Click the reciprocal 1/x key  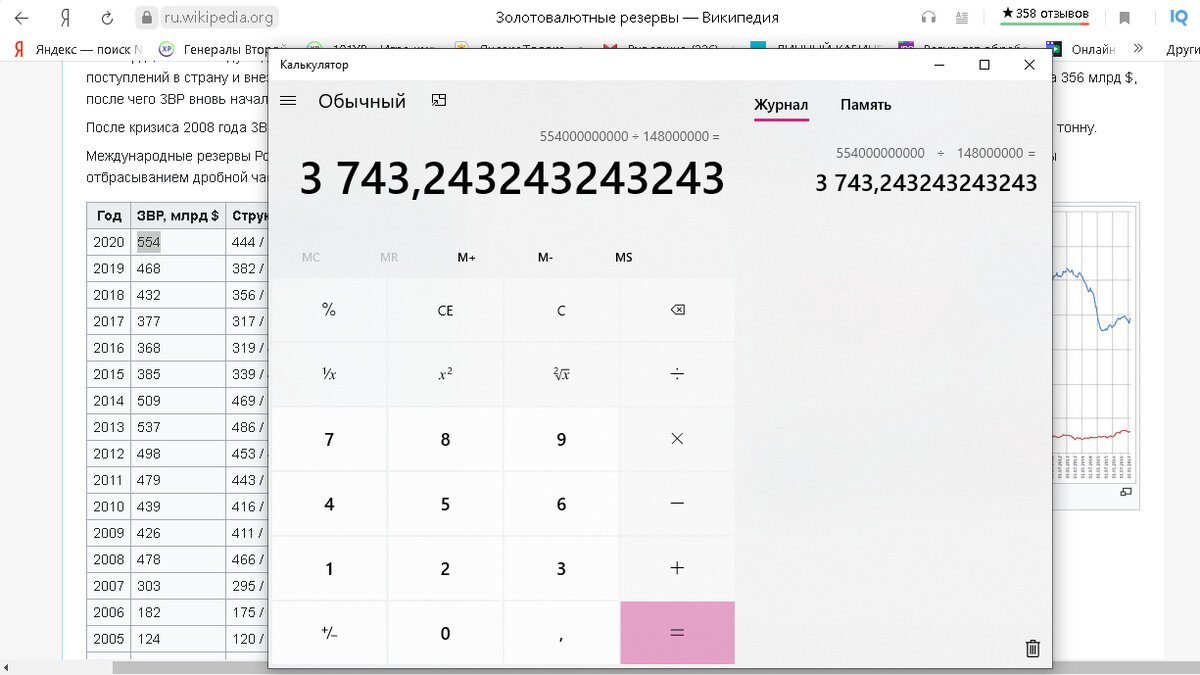(329, 374)
